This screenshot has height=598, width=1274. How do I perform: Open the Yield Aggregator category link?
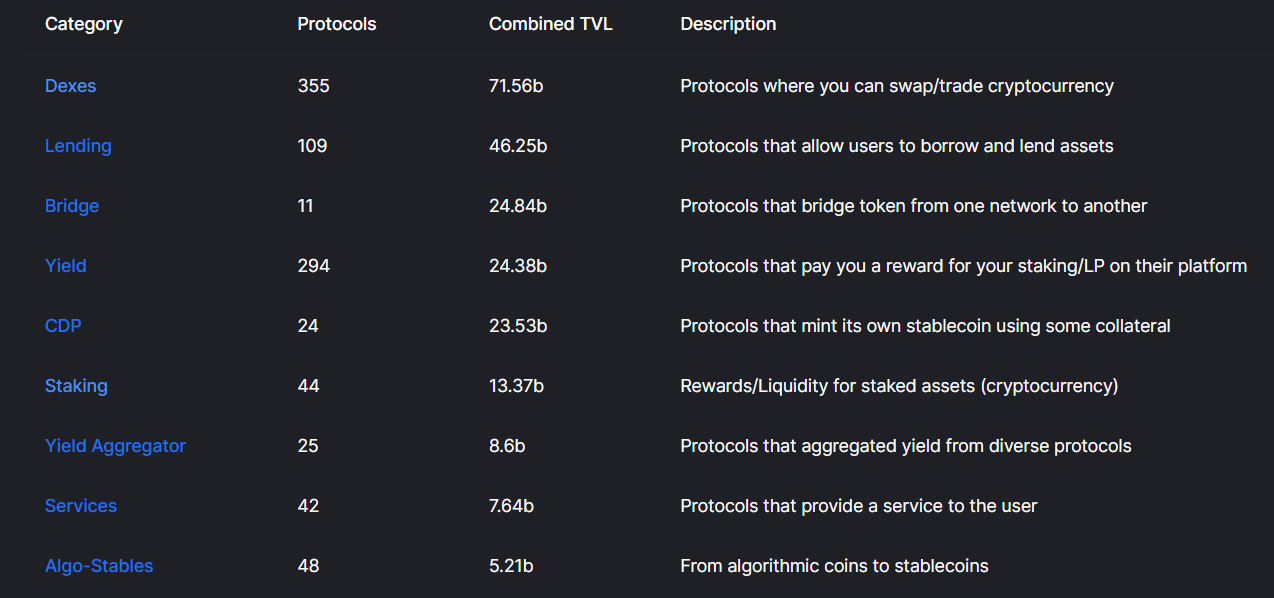[x=115, y=446]
